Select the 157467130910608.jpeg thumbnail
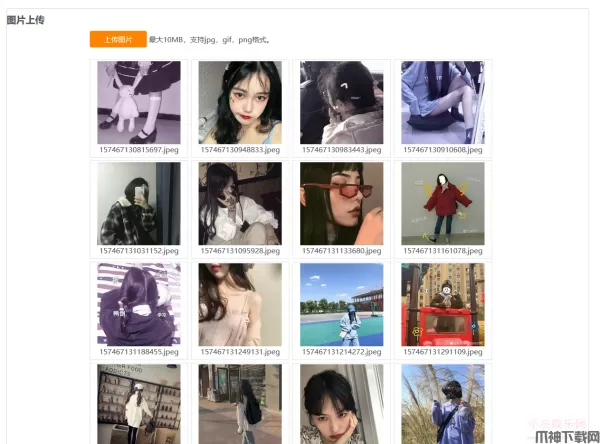This screenshot has width=600, height=444. coord(443,103)
